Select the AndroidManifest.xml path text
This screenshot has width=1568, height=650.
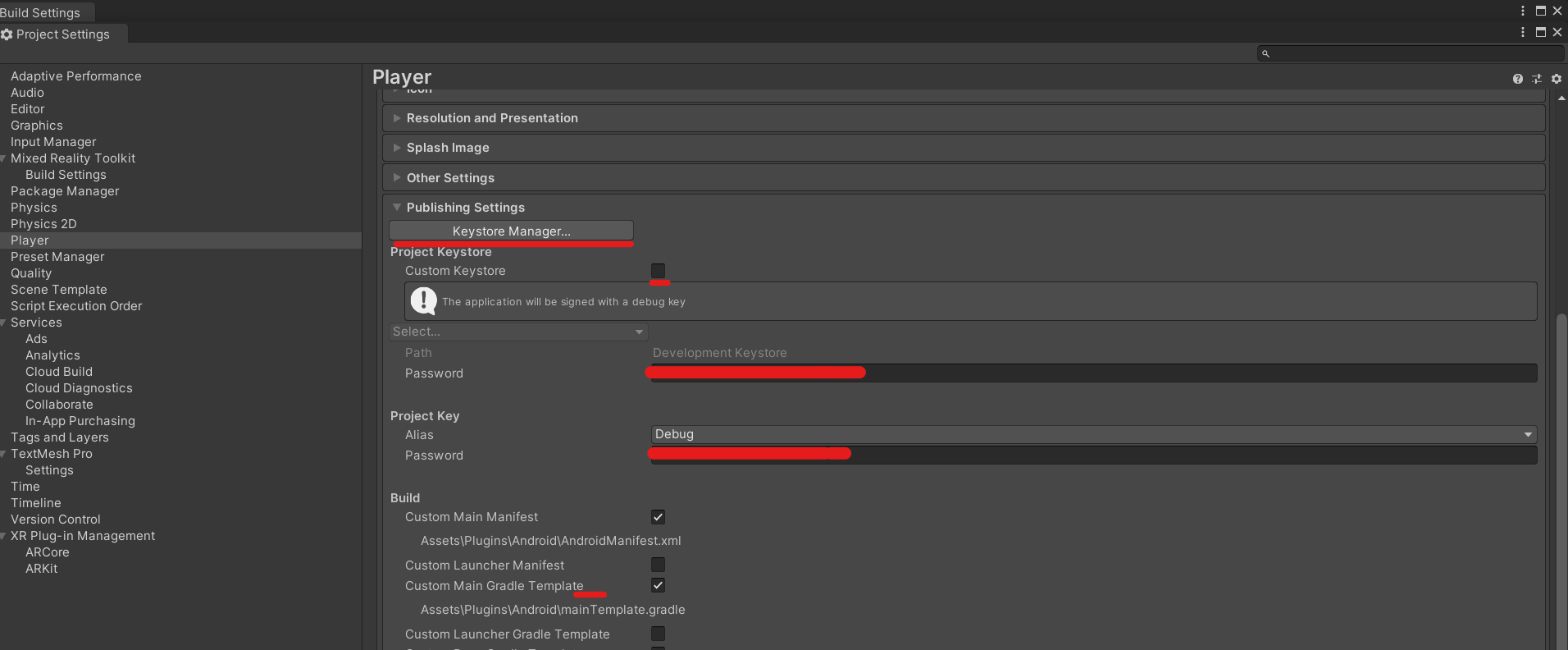551,541
